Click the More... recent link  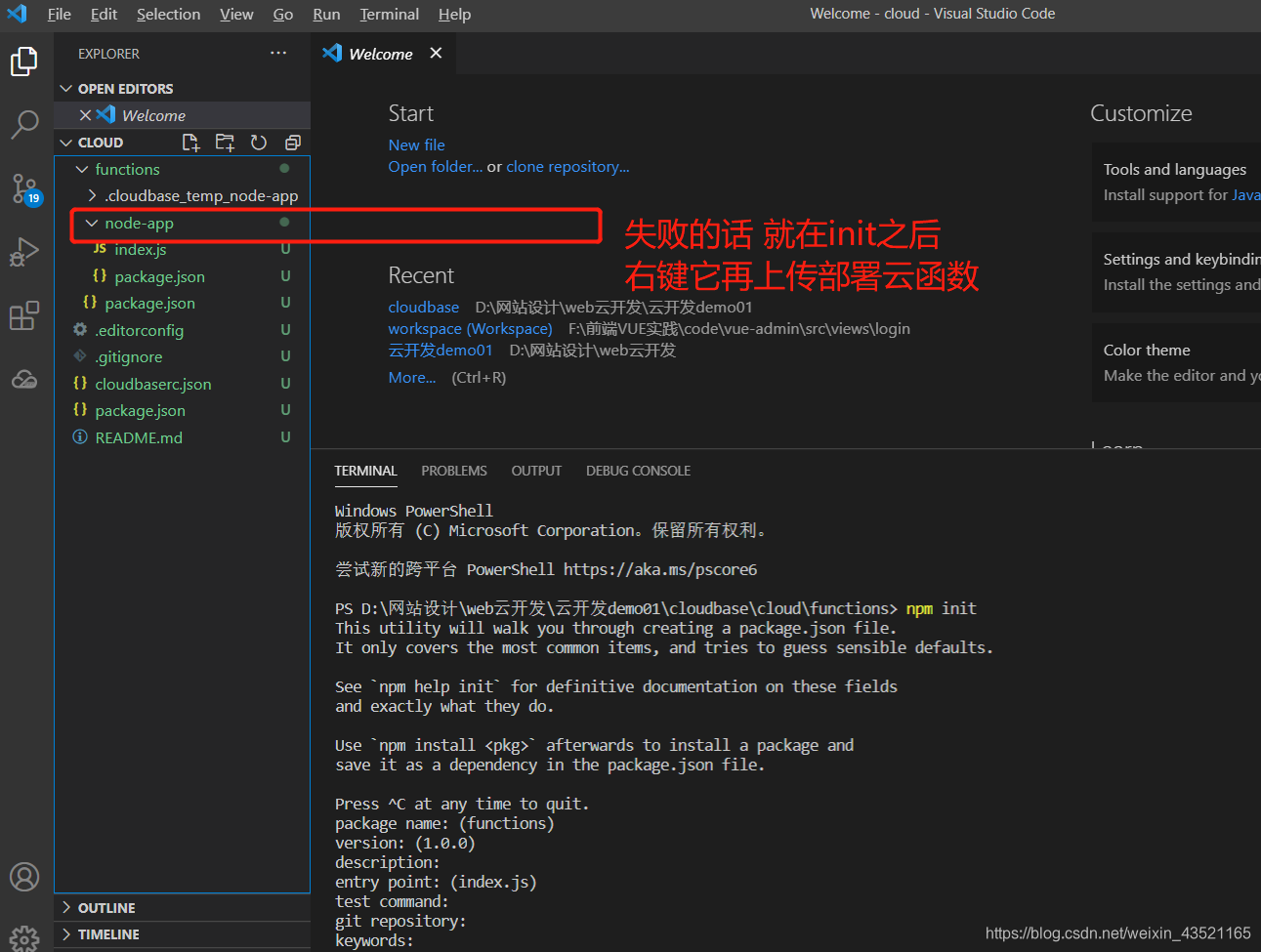pos(412,378)
